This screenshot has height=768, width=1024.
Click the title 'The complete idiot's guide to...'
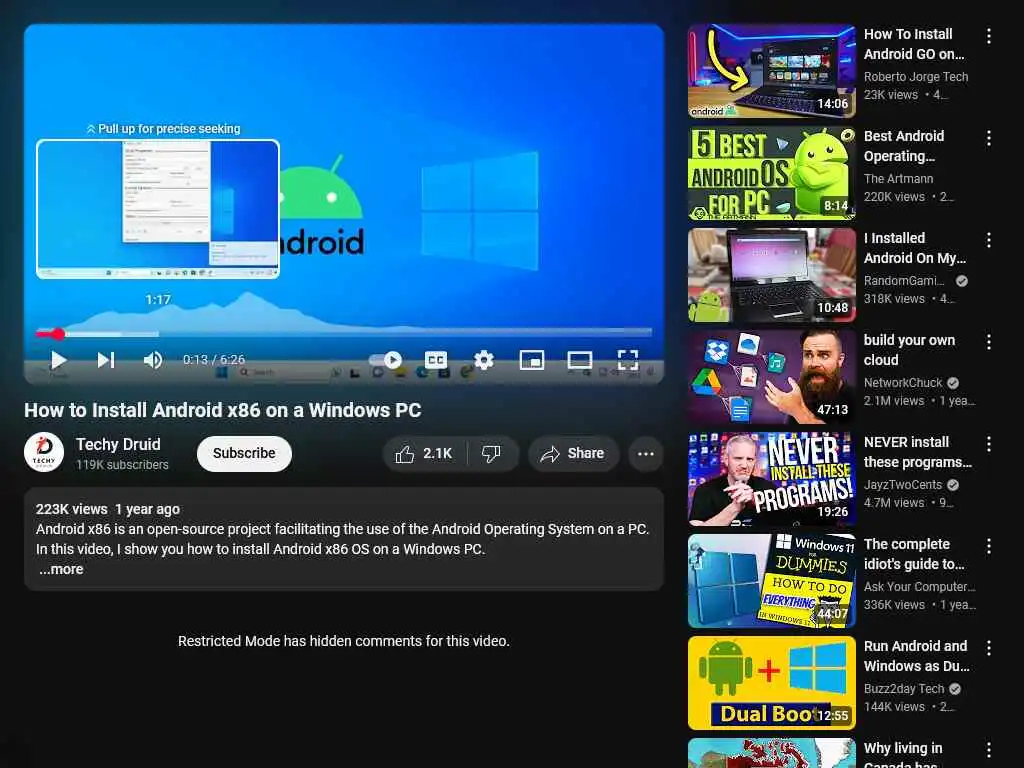point(914,554)
